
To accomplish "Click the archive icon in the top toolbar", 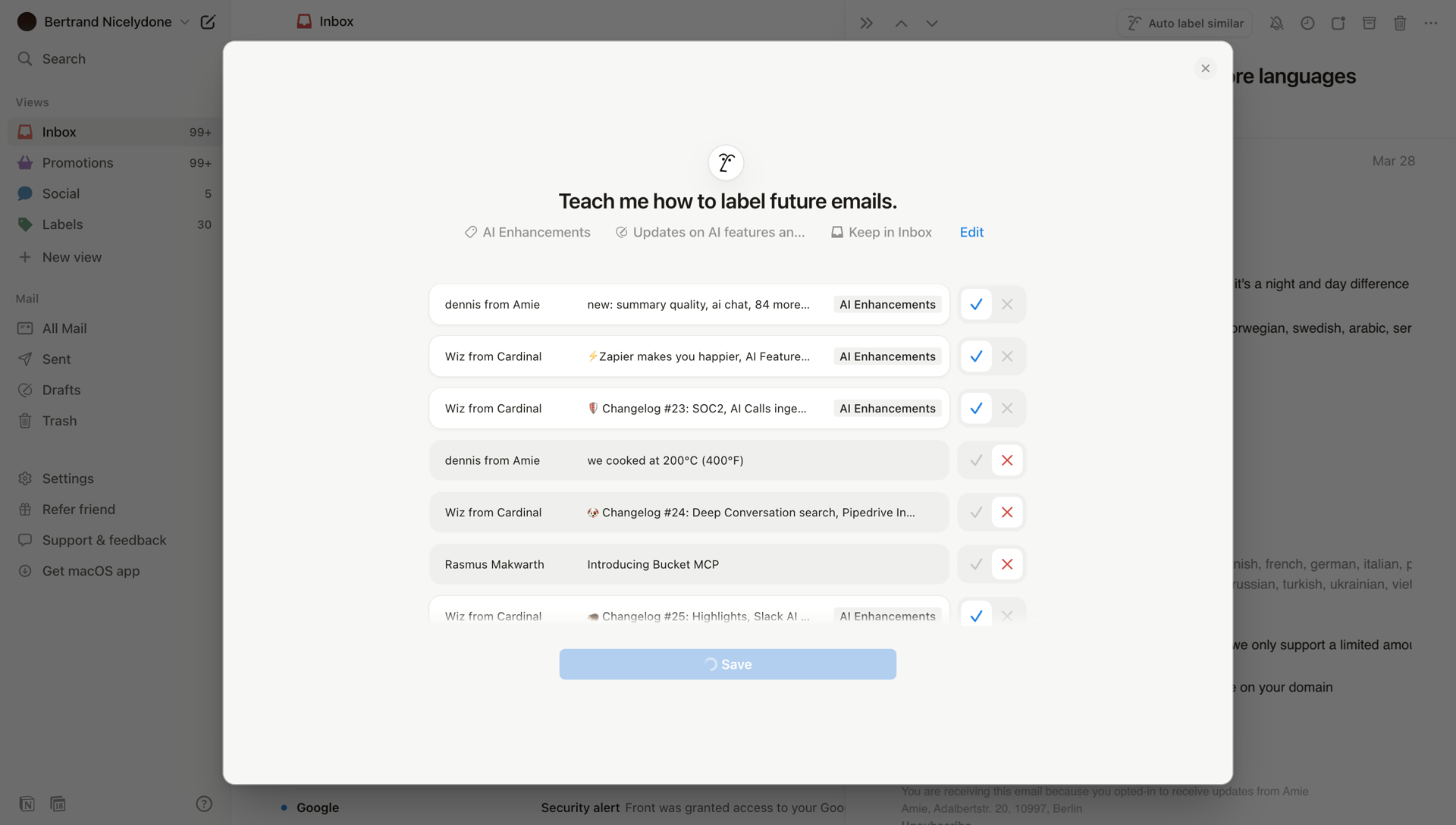I will click(x=1369, y=23).
